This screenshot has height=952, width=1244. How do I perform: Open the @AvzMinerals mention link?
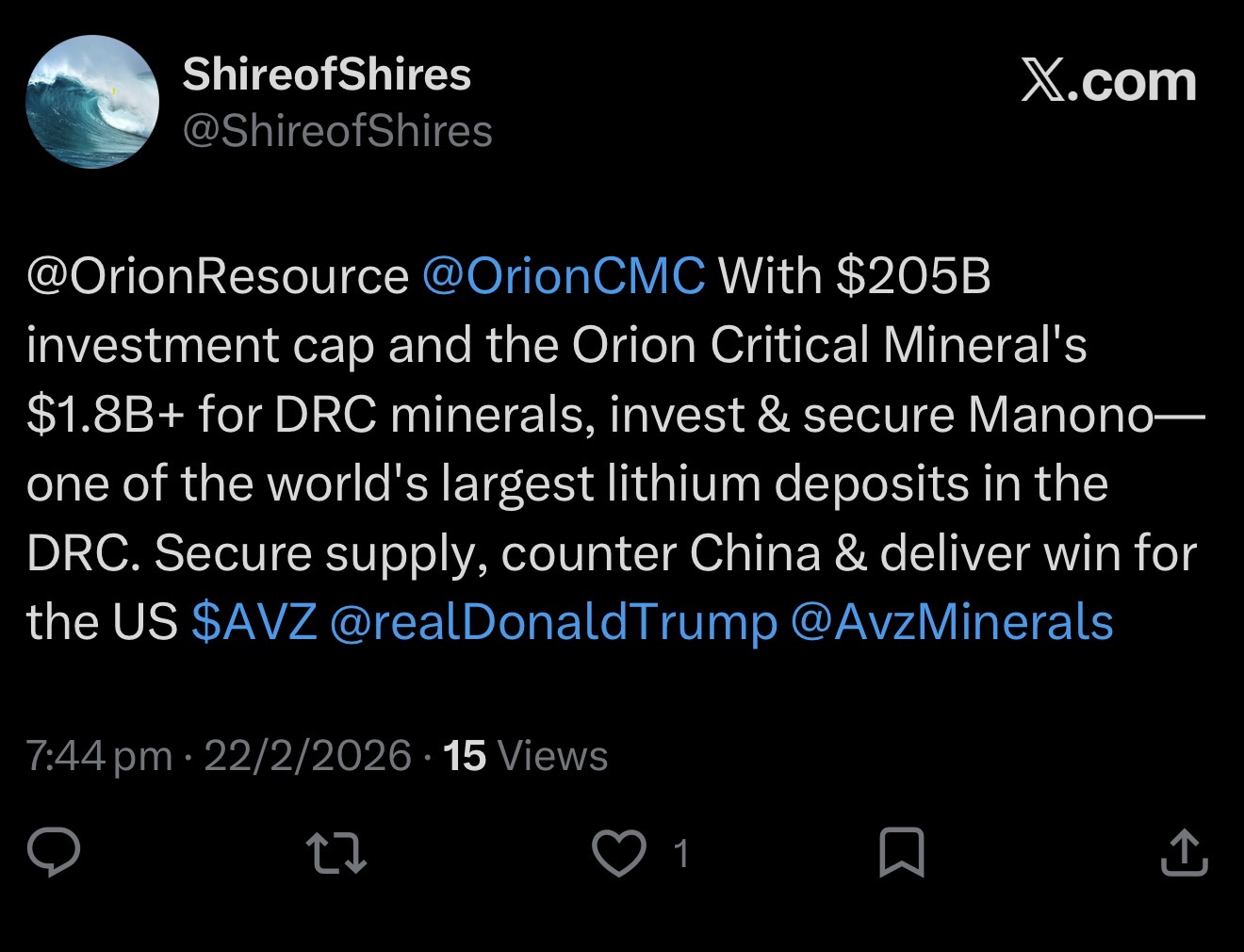point(952,622)
